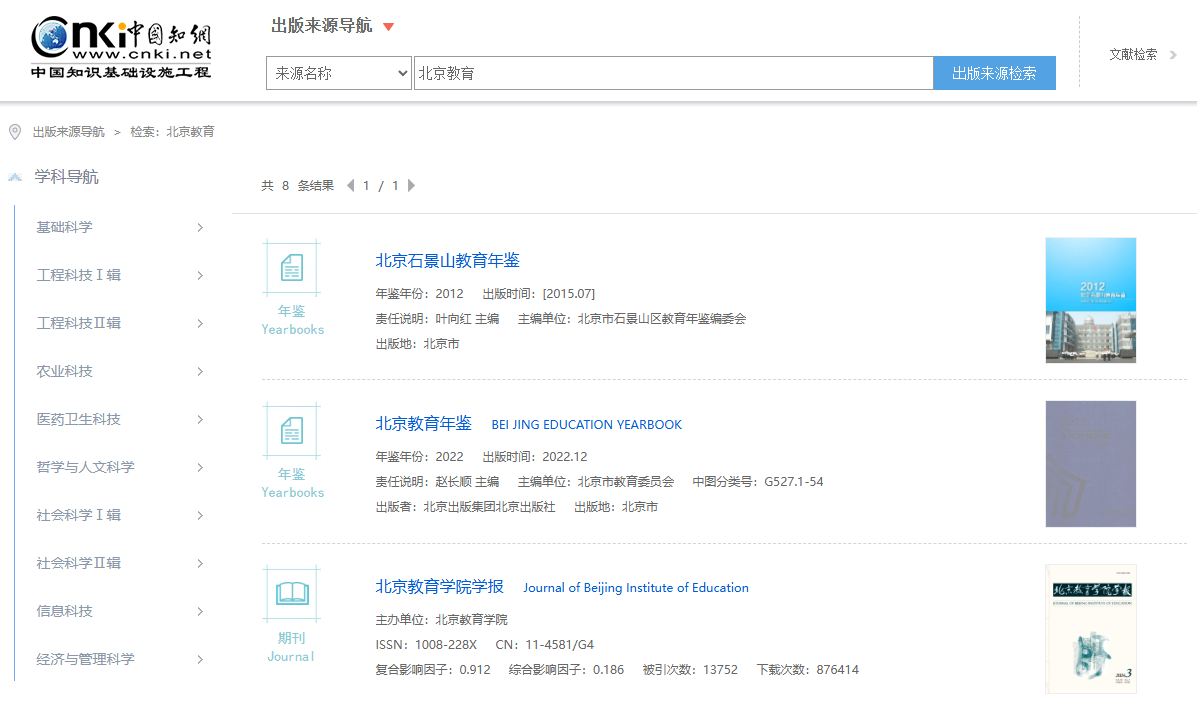Screen dimensions: 1197x702
Task: Open 北京教育学院学报 title link
Action: (x=440, y=588)
